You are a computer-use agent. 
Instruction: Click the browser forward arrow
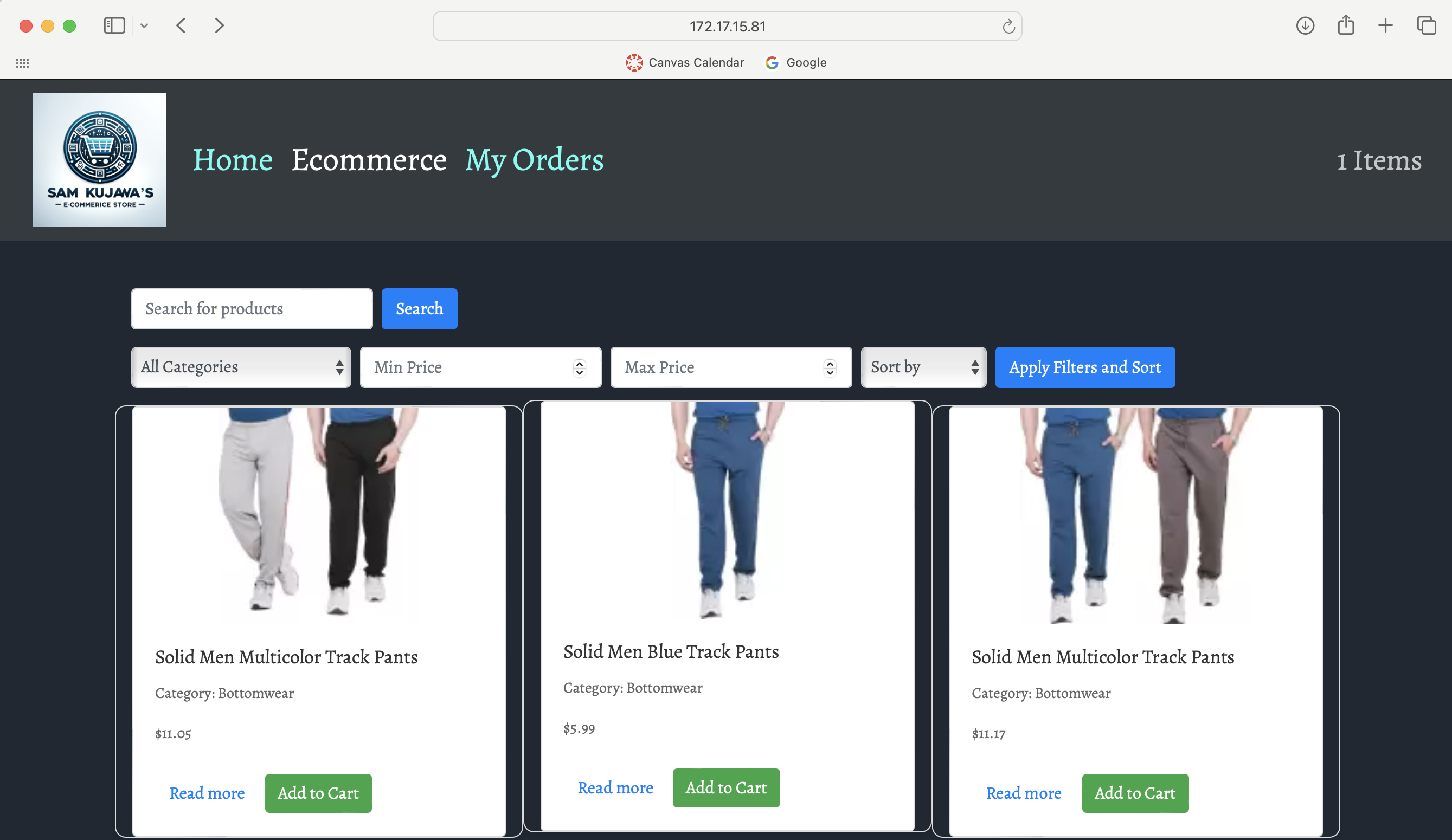pyautogui.click(x=219, y=25)
